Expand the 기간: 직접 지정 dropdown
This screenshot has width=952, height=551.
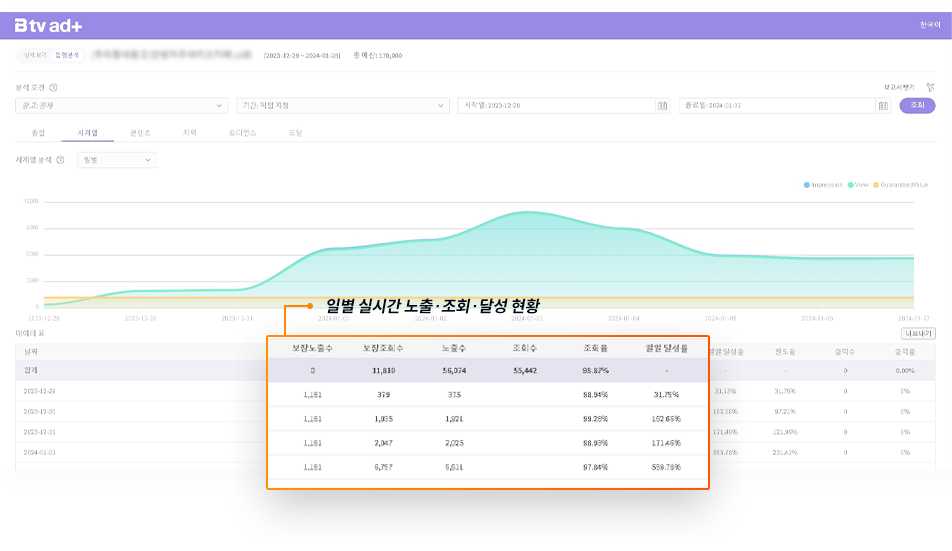coord(343,106)
